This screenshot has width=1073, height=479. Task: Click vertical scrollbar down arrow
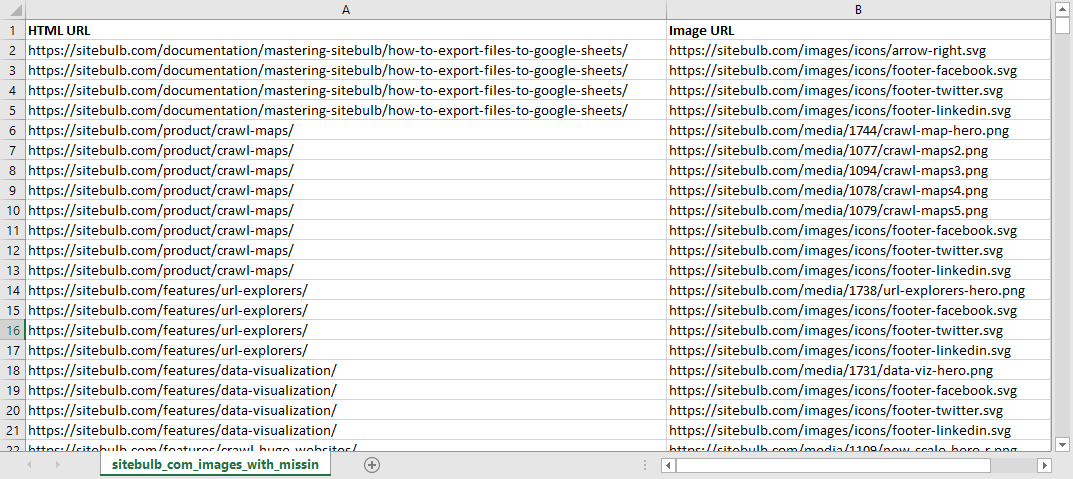[x=1062, y=443]
